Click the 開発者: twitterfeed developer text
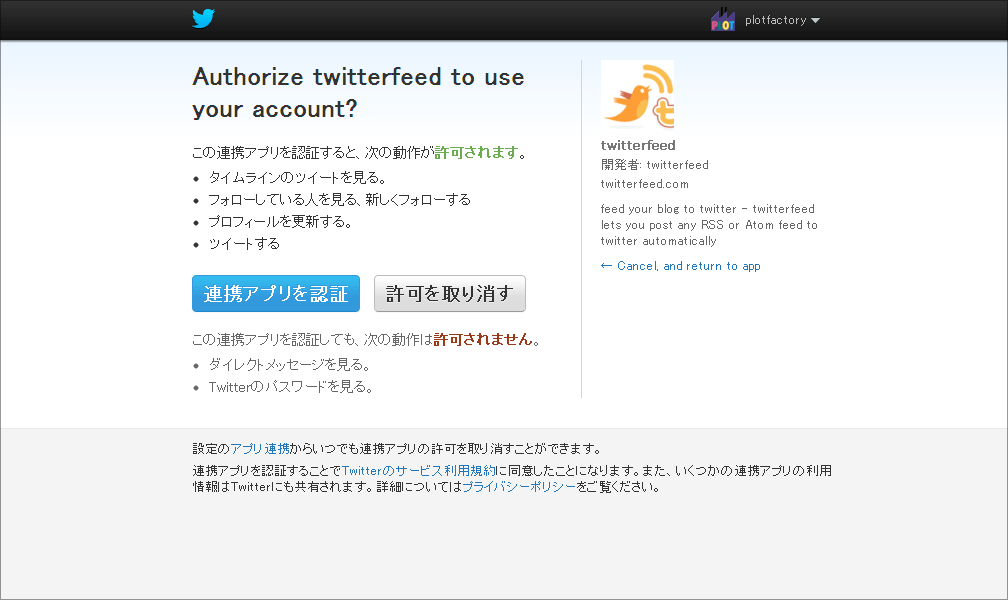The image size is (1008, 600). coord(654,165)
